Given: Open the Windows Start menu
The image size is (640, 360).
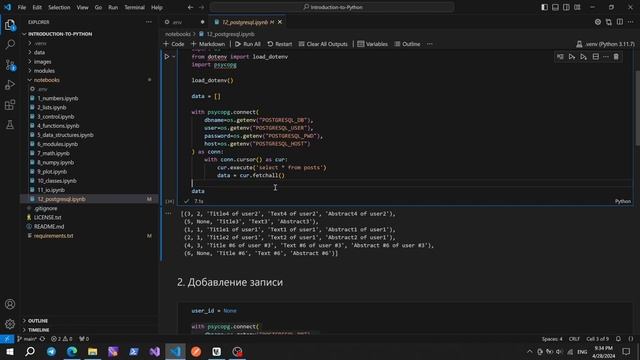Looking at the screenshot, I should pos(9,351).
